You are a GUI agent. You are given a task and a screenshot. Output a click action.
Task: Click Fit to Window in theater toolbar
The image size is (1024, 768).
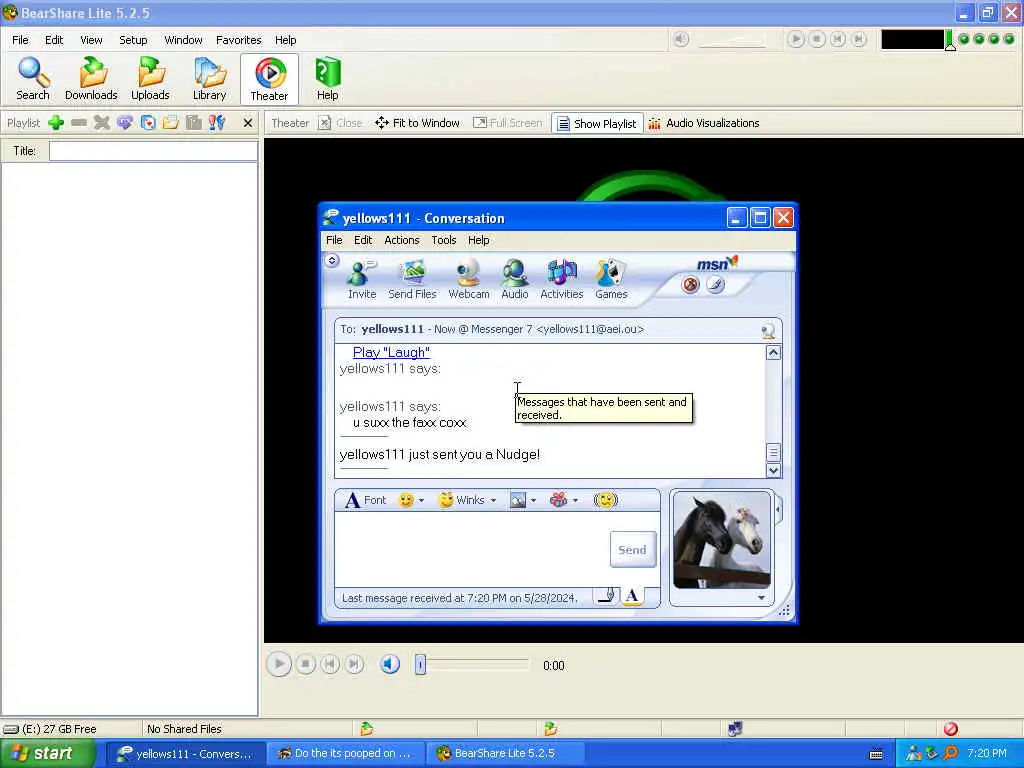417,123
